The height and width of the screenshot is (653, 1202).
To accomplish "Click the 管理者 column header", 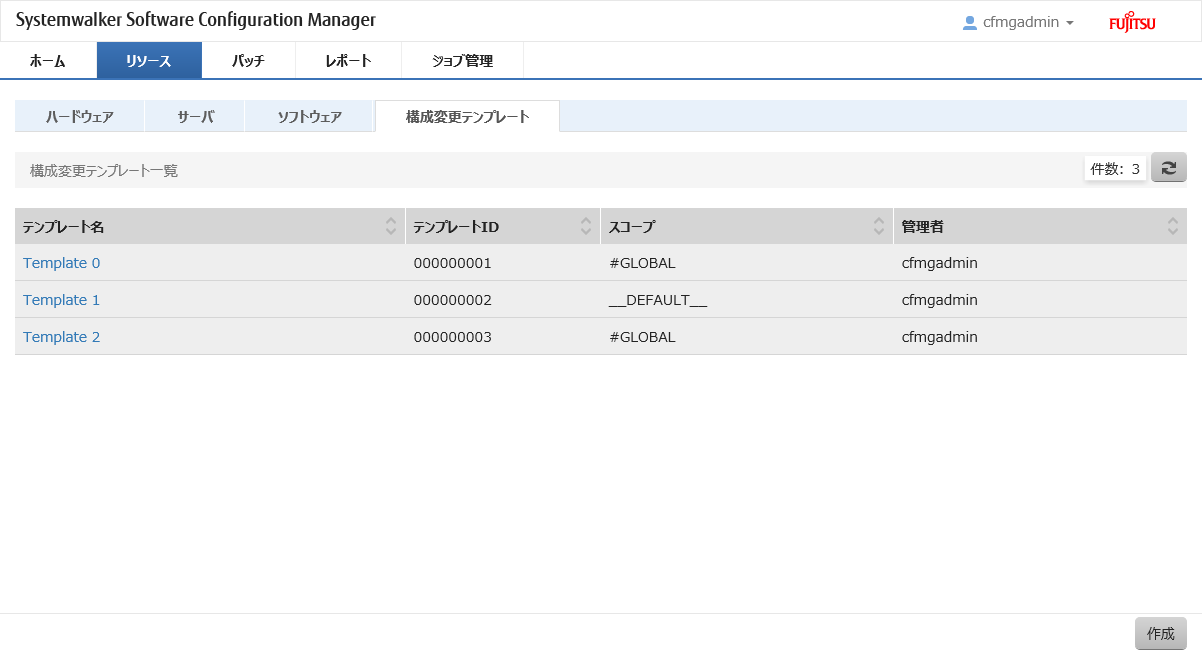I will coord(1040,227).
